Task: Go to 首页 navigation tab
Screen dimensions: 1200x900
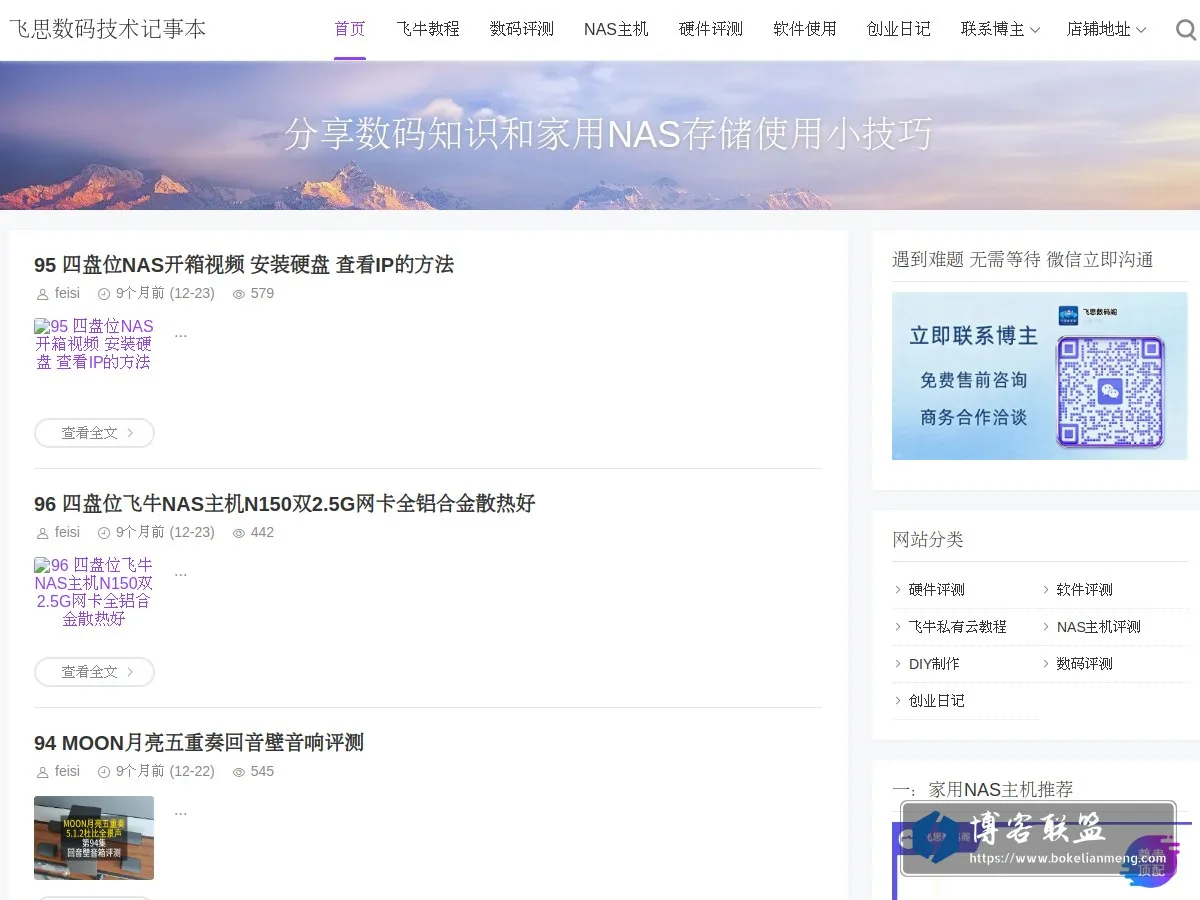Action: (x=350, y=29)
